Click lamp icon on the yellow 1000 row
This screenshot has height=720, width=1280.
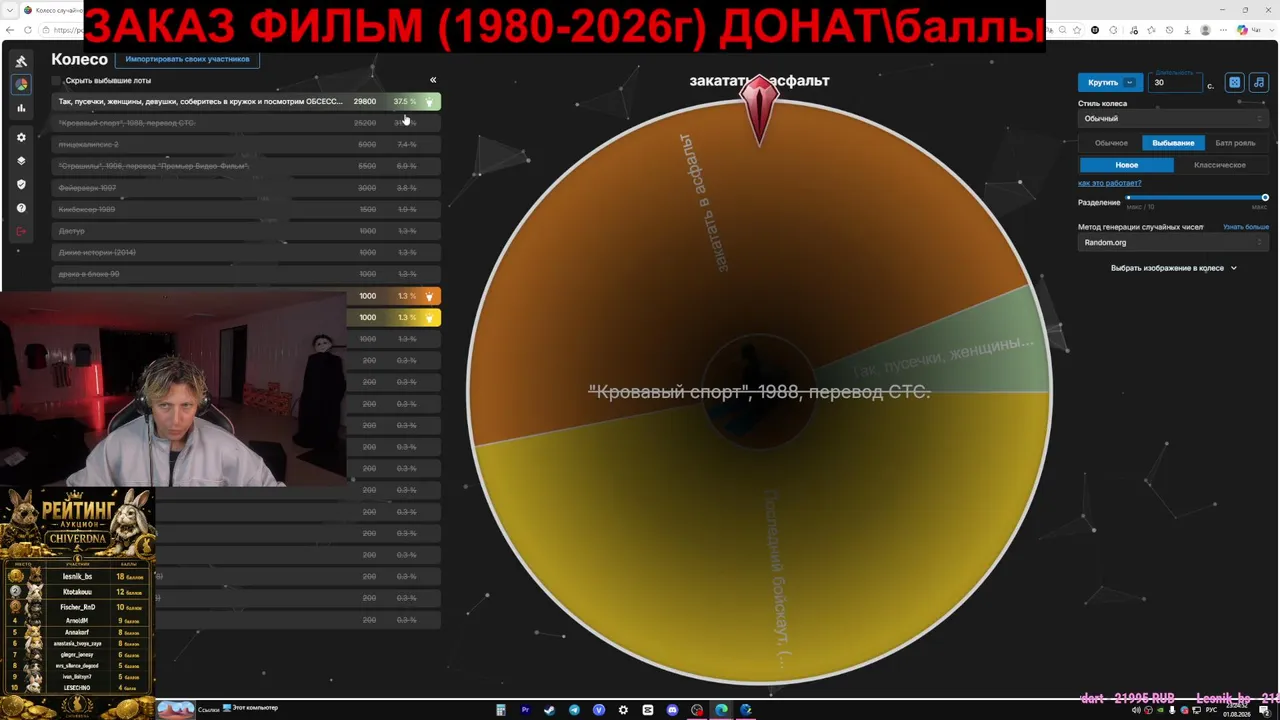point(429,318)
